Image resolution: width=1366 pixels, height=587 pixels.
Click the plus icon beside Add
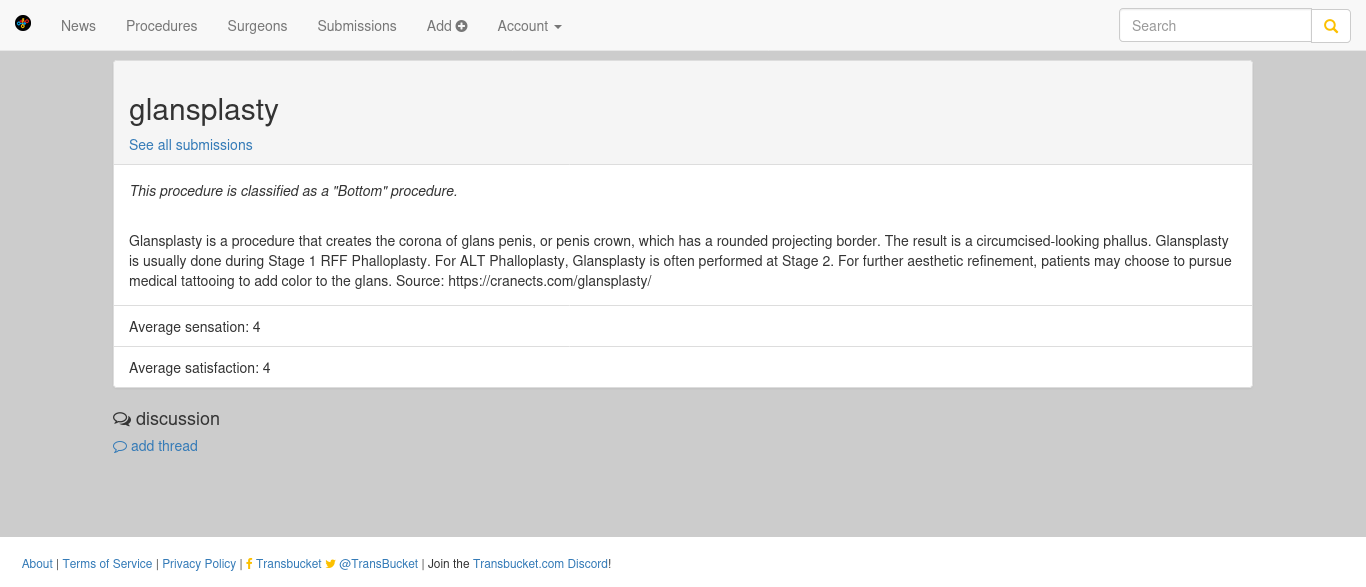tap(461, 26)
